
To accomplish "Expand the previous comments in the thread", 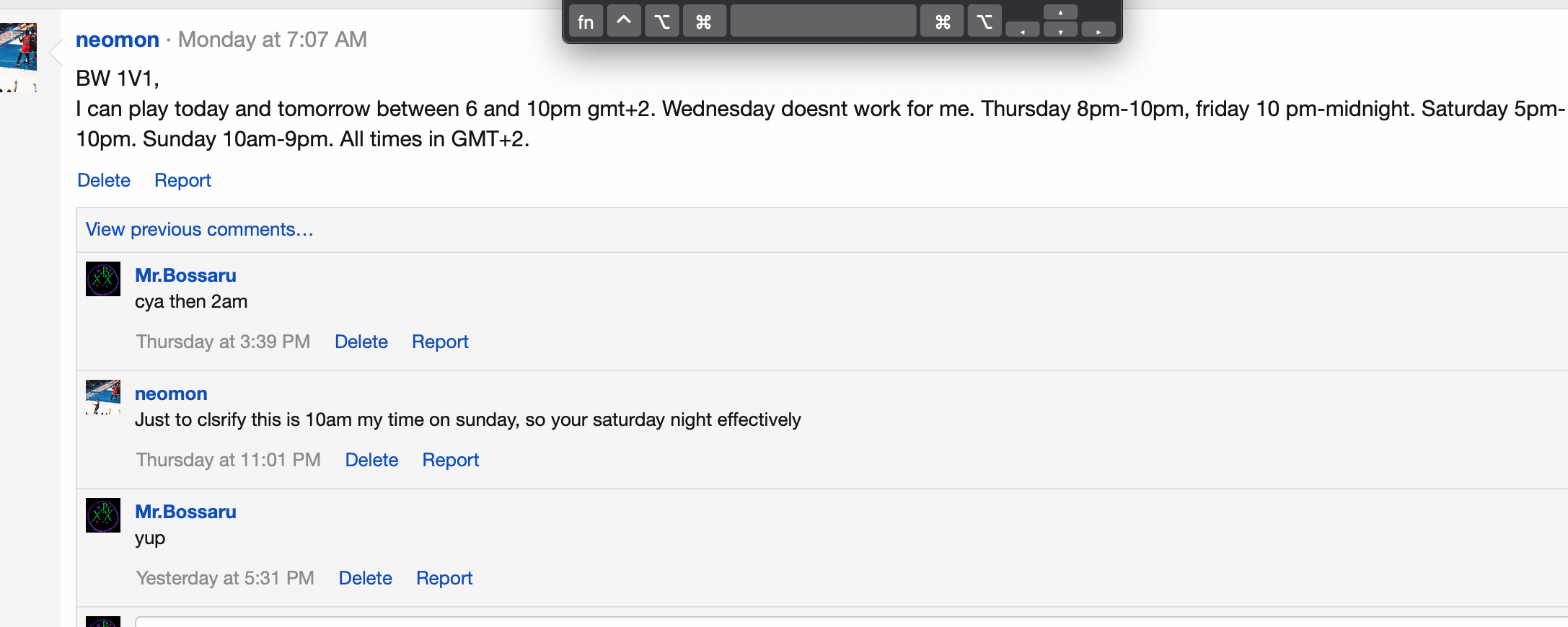I will point(199,229).
